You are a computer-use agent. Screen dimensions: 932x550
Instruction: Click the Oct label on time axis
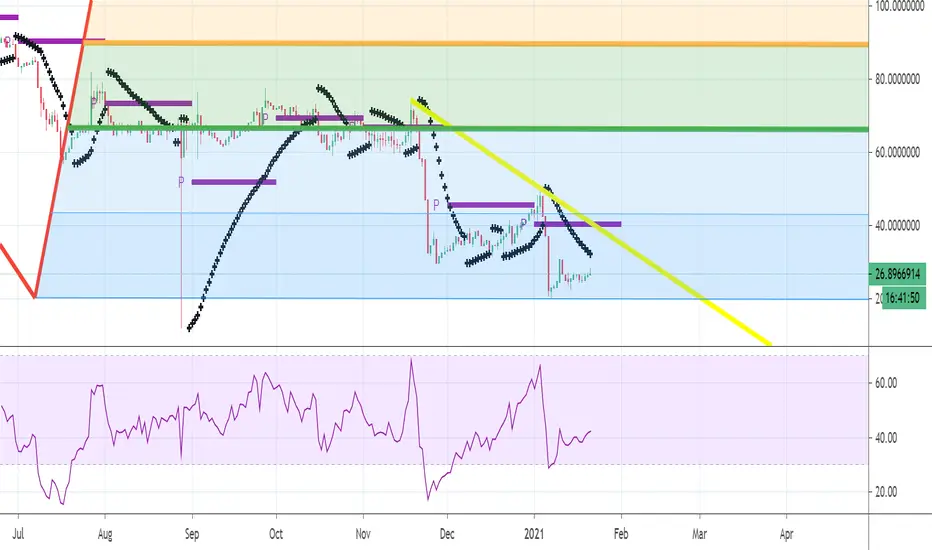(x=276, y=534)
